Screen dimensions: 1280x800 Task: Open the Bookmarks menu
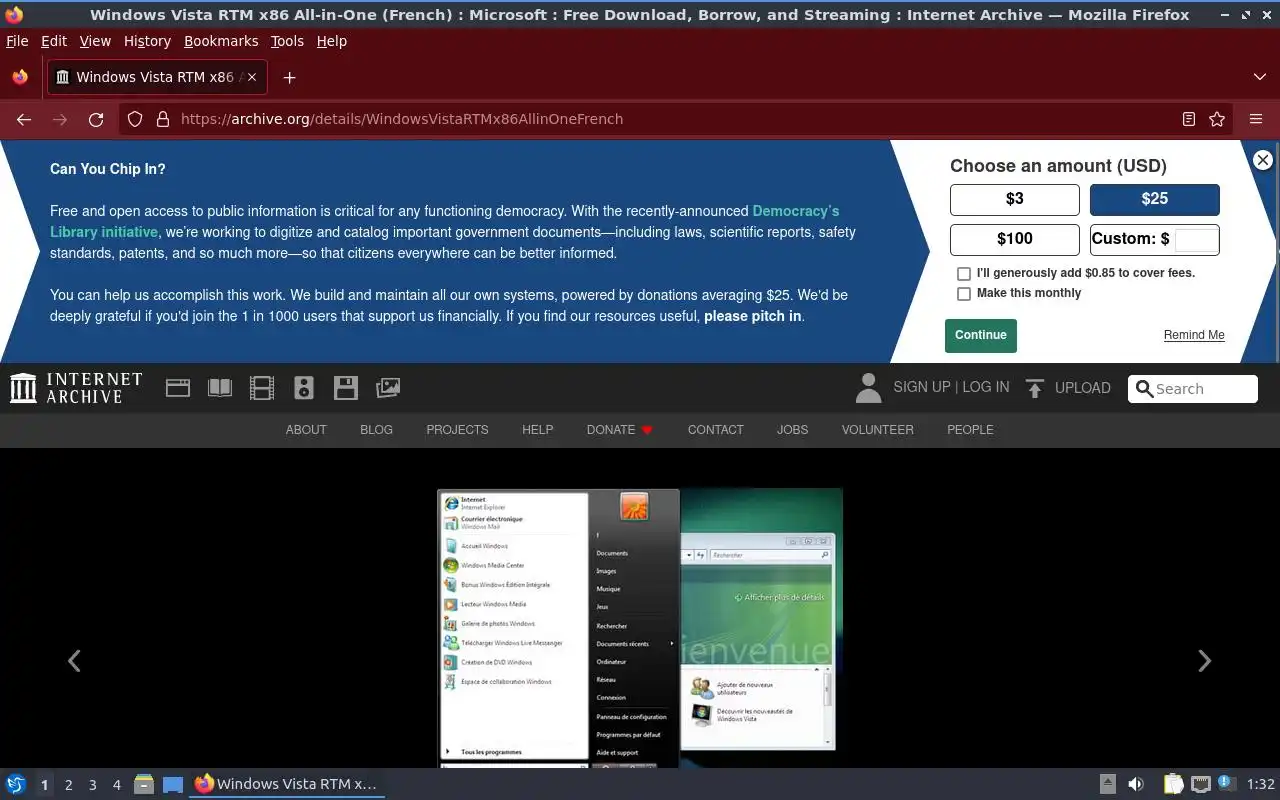click(221, 41)
